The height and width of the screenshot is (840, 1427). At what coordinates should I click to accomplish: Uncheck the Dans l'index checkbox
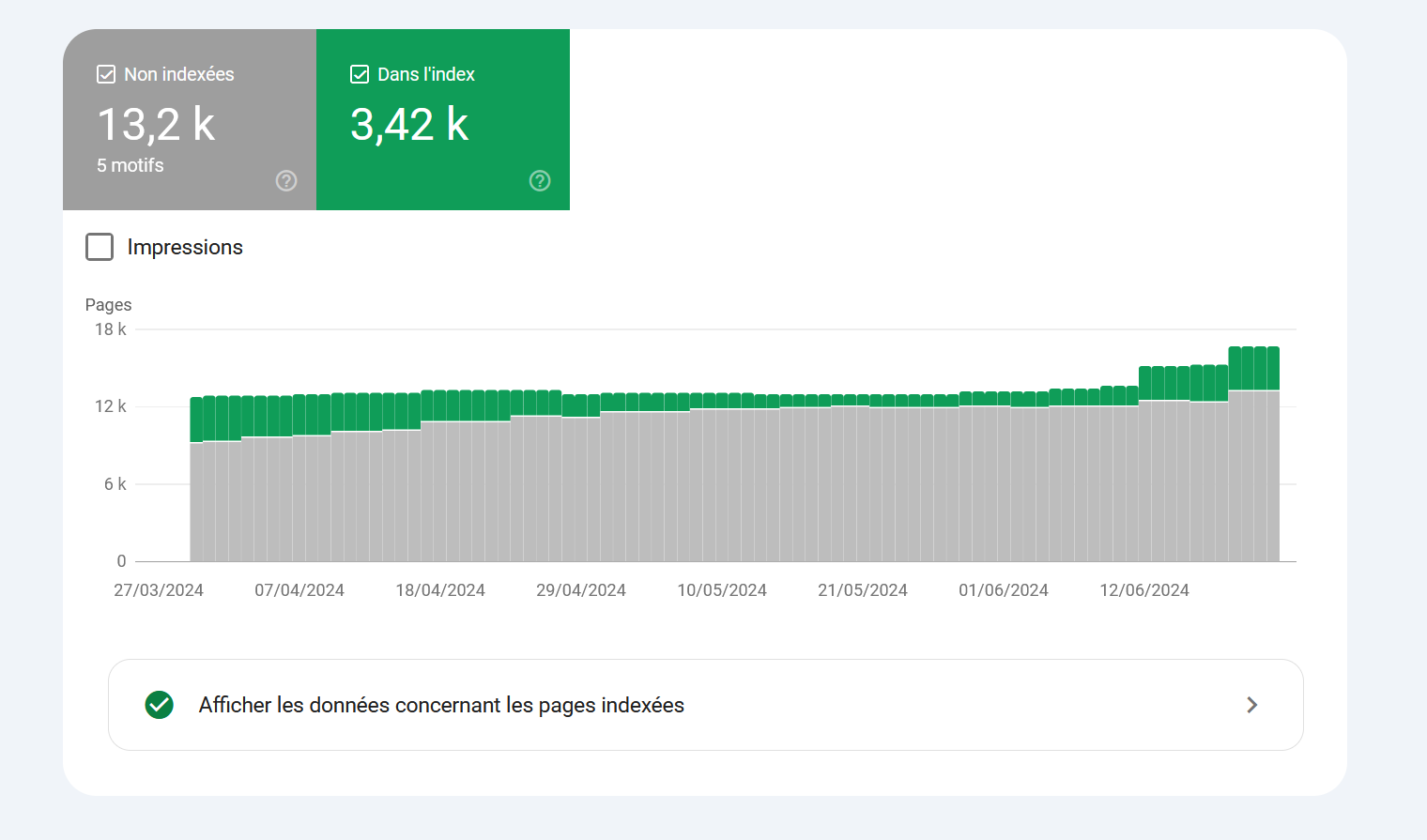pyautogui.click(x=360, y=74)
